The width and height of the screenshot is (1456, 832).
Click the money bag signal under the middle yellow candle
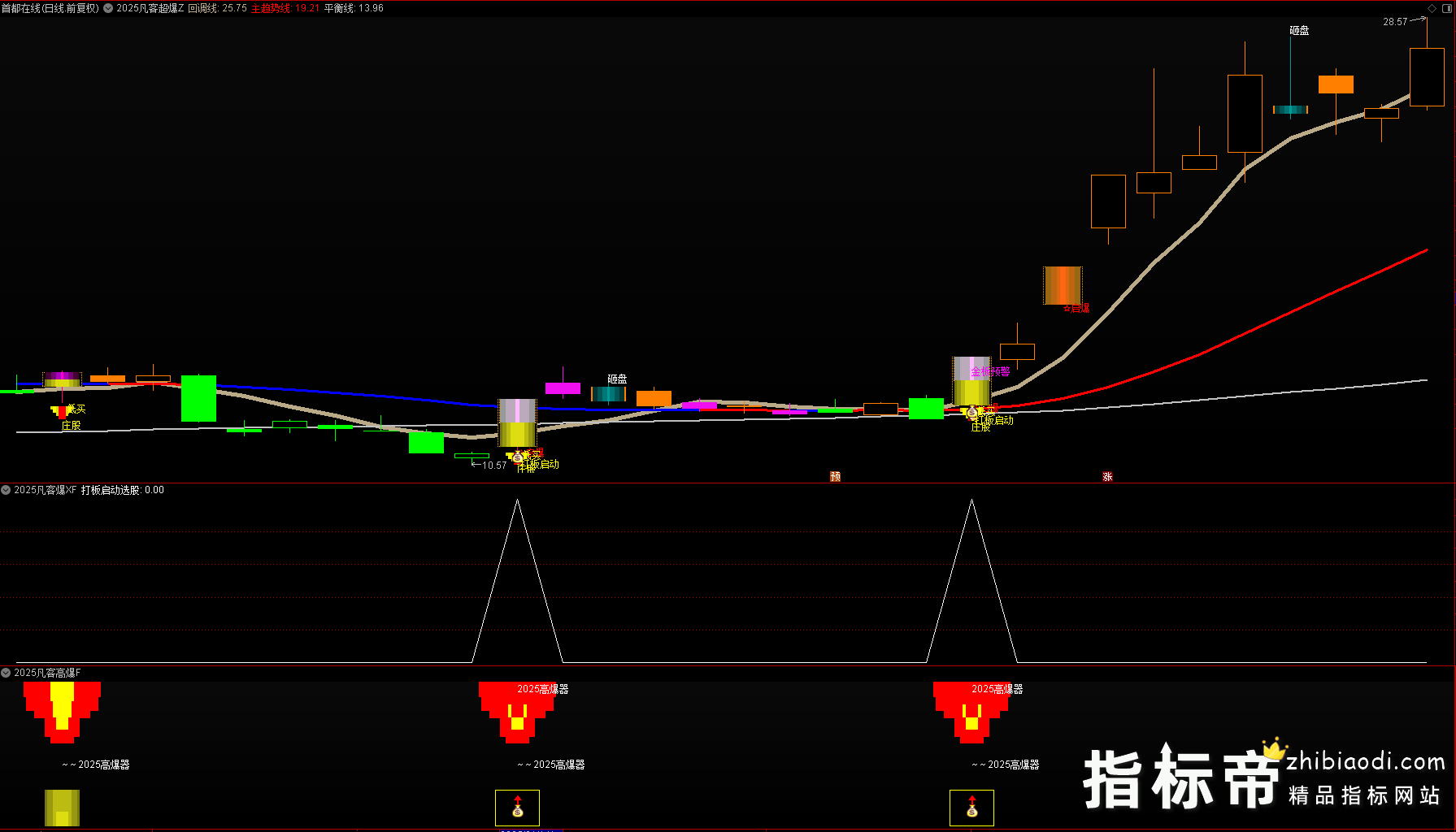(518, 457)
